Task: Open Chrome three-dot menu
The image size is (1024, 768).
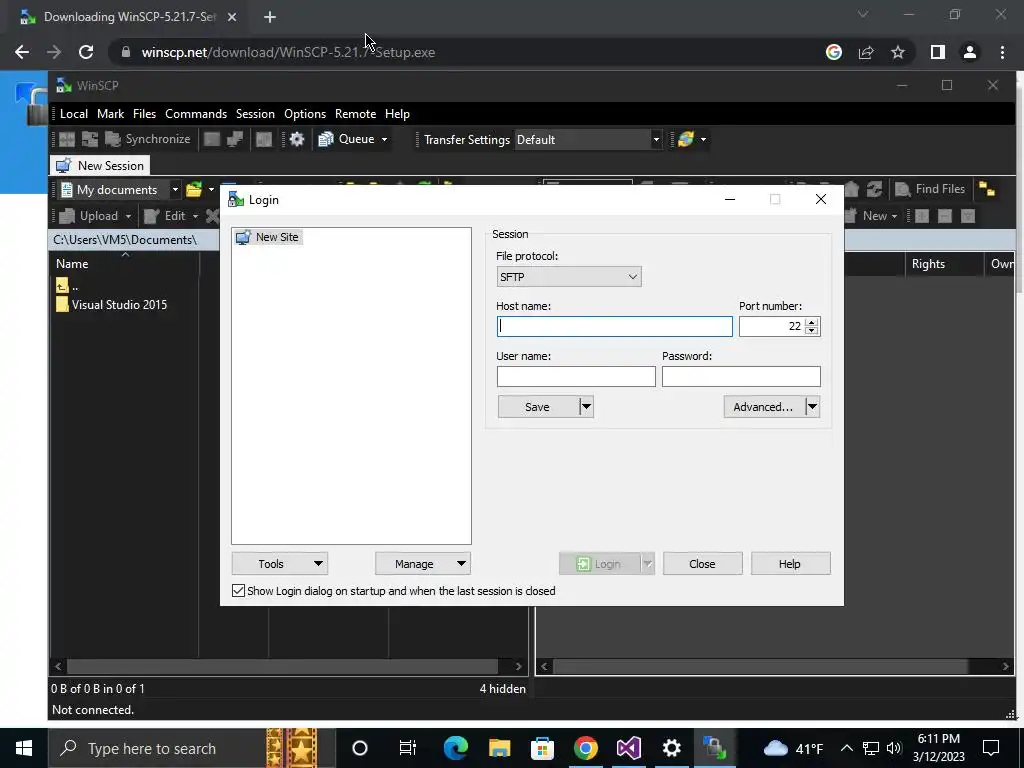Action: pos(1002,52)
